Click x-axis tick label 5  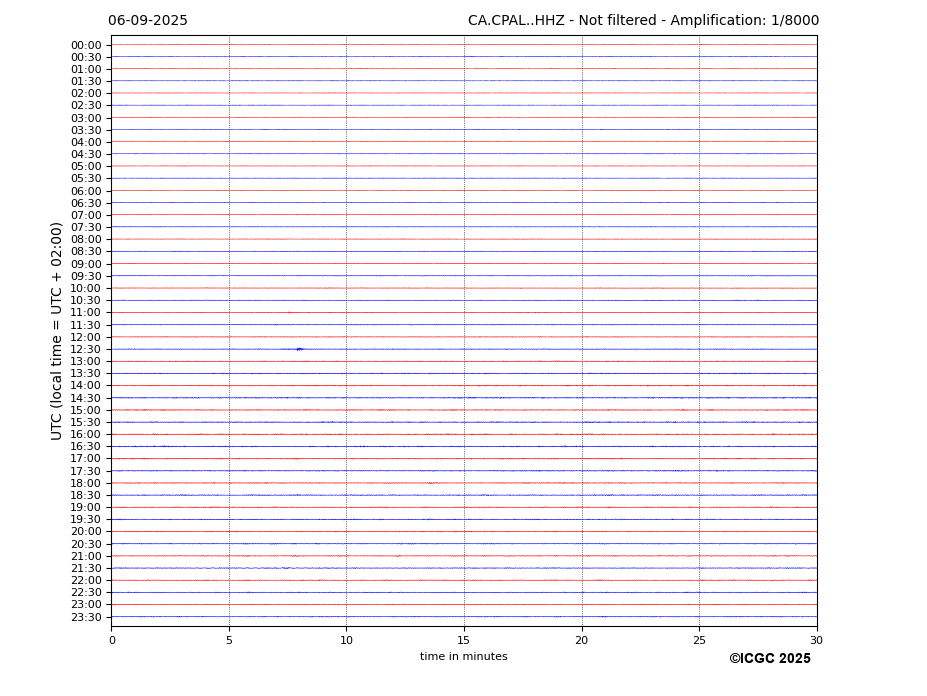tap(229, 640)
